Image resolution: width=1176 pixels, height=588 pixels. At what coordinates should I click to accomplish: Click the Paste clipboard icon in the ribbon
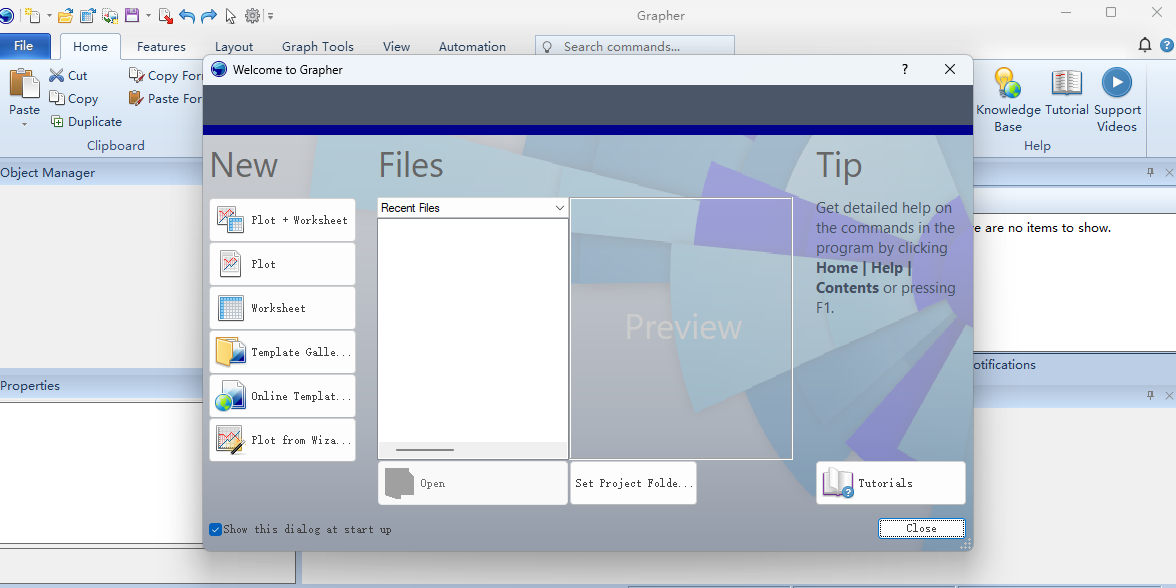pyautogui.click(x=25, y=82)
